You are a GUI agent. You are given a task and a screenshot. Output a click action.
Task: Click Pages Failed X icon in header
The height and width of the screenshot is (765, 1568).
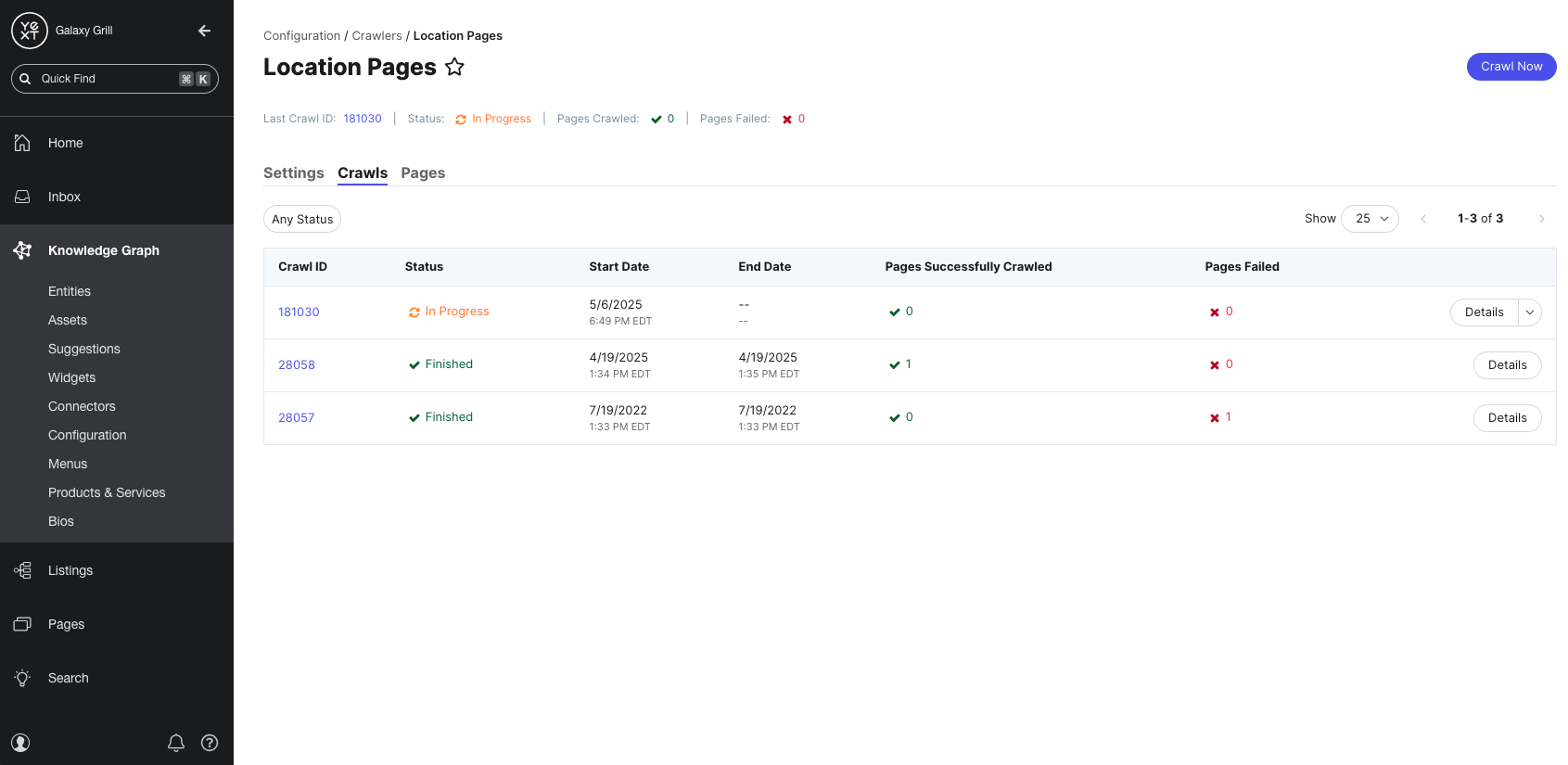pos(787,120)
